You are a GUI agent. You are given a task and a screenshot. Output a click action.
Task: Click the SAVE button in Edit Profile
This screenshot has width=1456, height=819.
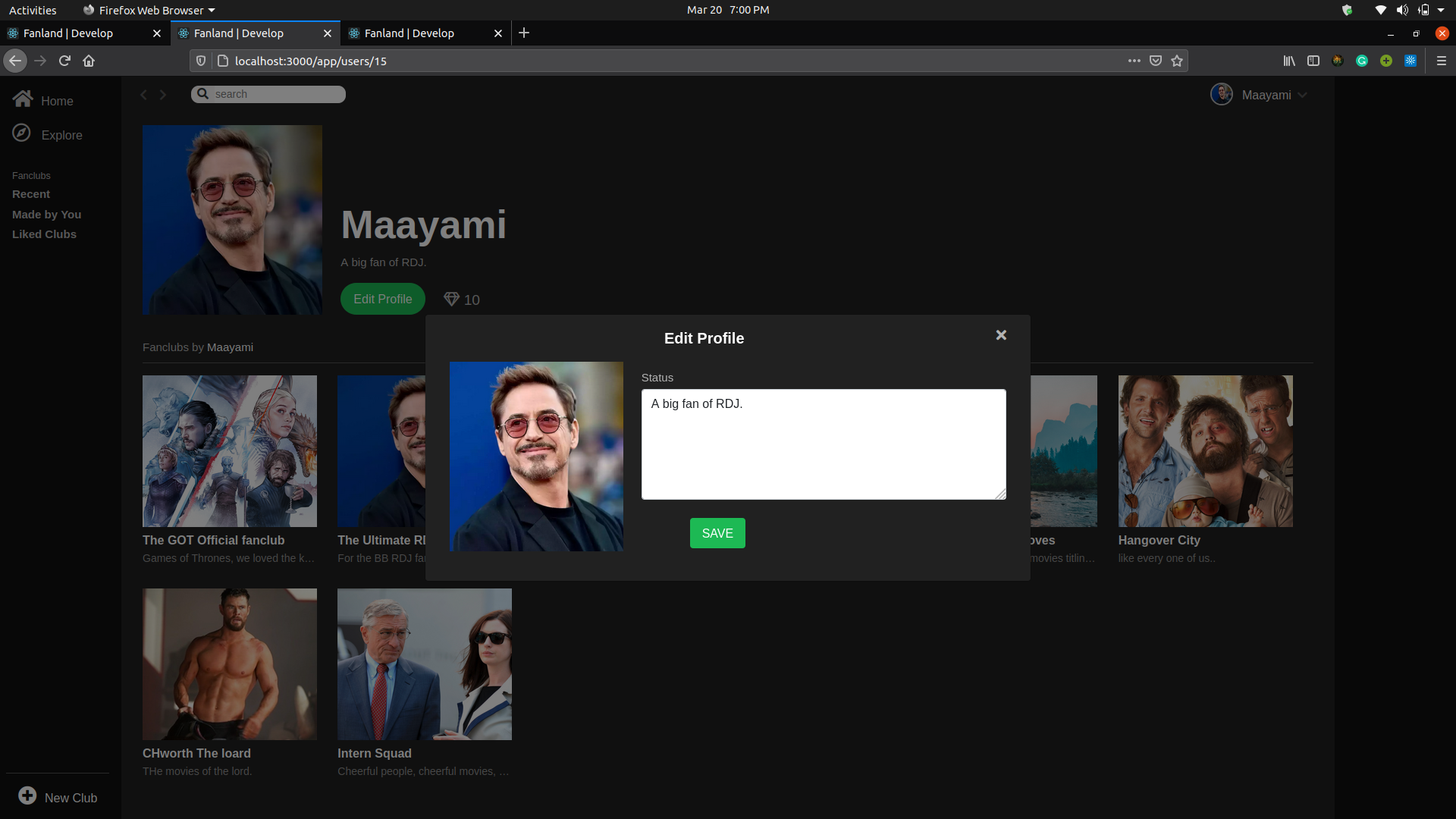point(717,533)
